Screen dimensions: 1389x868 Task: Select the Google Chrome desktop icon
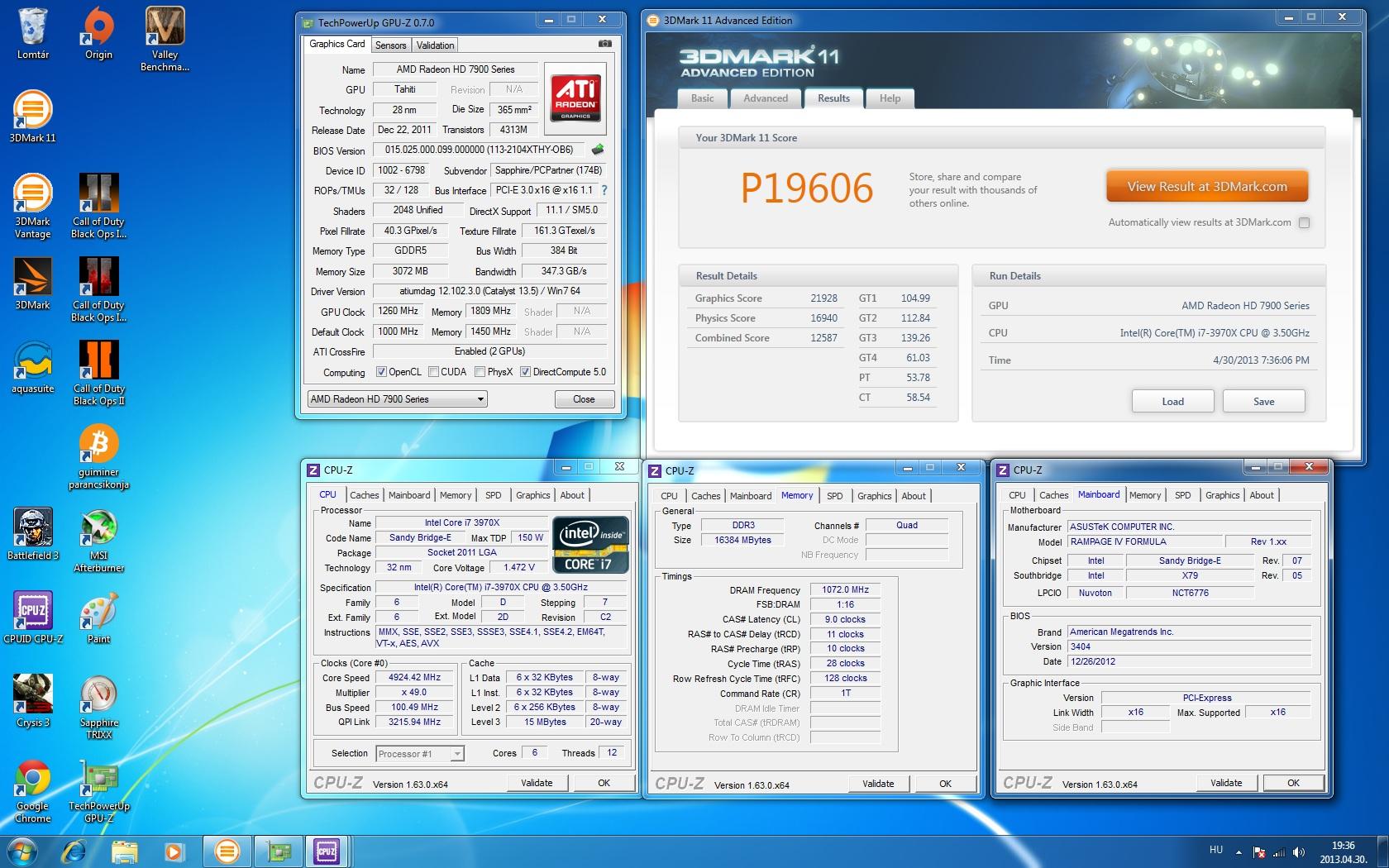[x=33, y=791]
